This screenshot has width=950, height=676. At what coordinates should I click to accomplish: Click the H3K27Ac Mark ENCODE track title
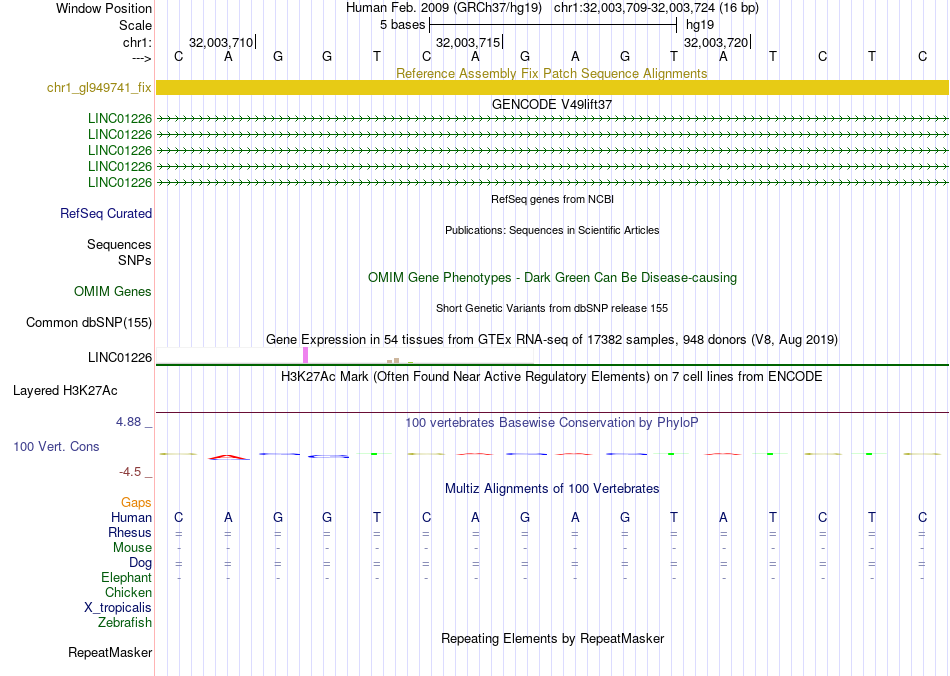pyautogui.click(x=552, y=377)
